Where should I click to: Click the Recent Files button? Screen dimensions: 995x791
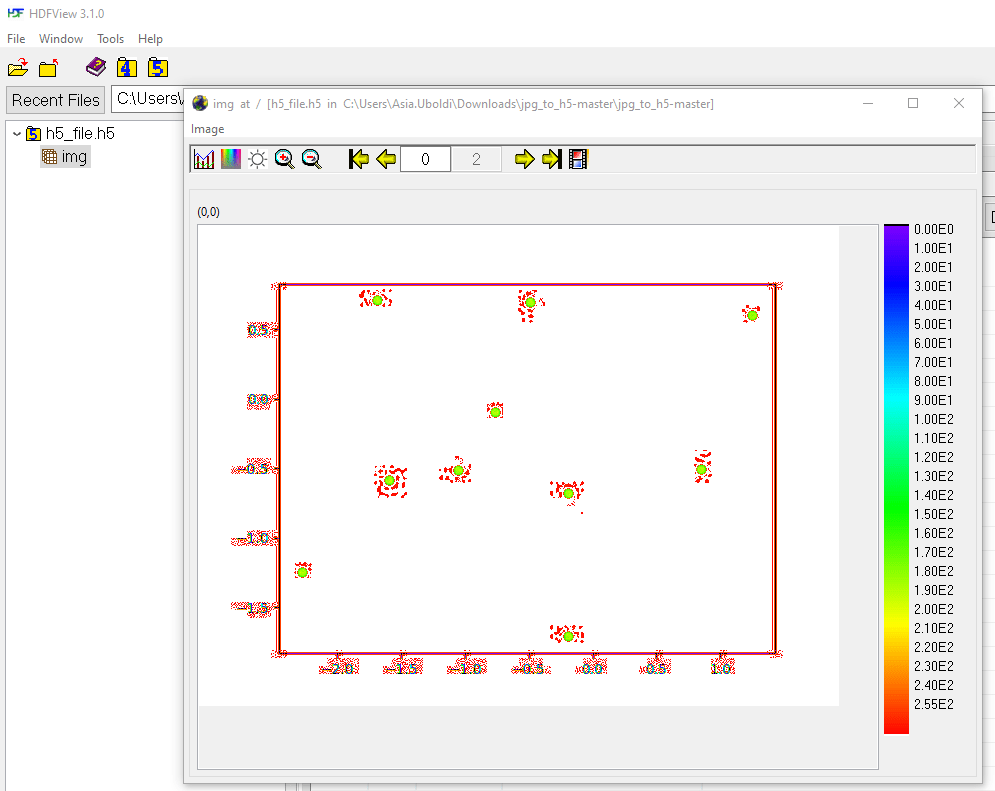click(x=56, y=100)
